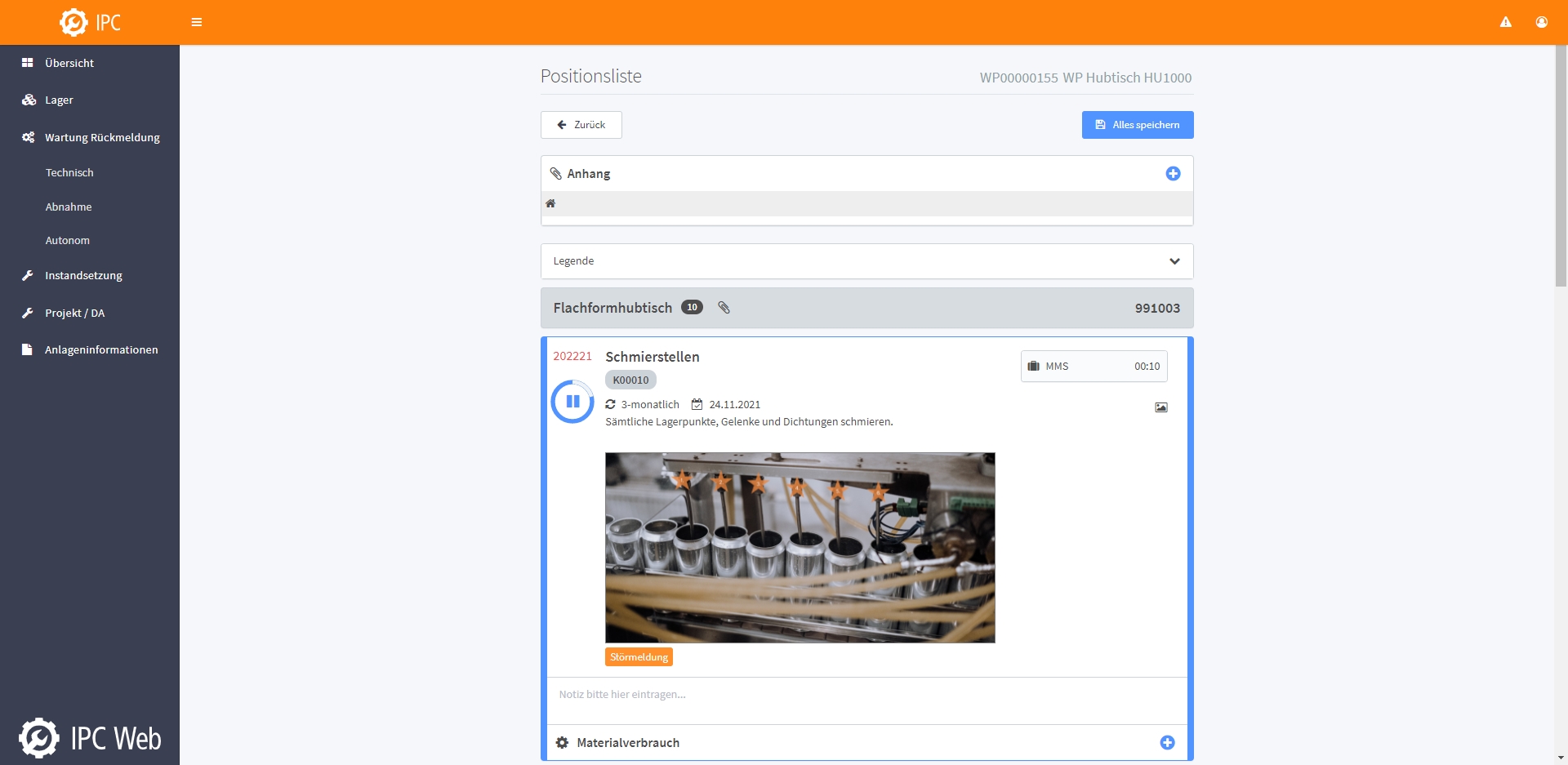This screenshot has width=1568, height=765.
Task: Click the group number 991003
Action: [x=1157, y=308]
